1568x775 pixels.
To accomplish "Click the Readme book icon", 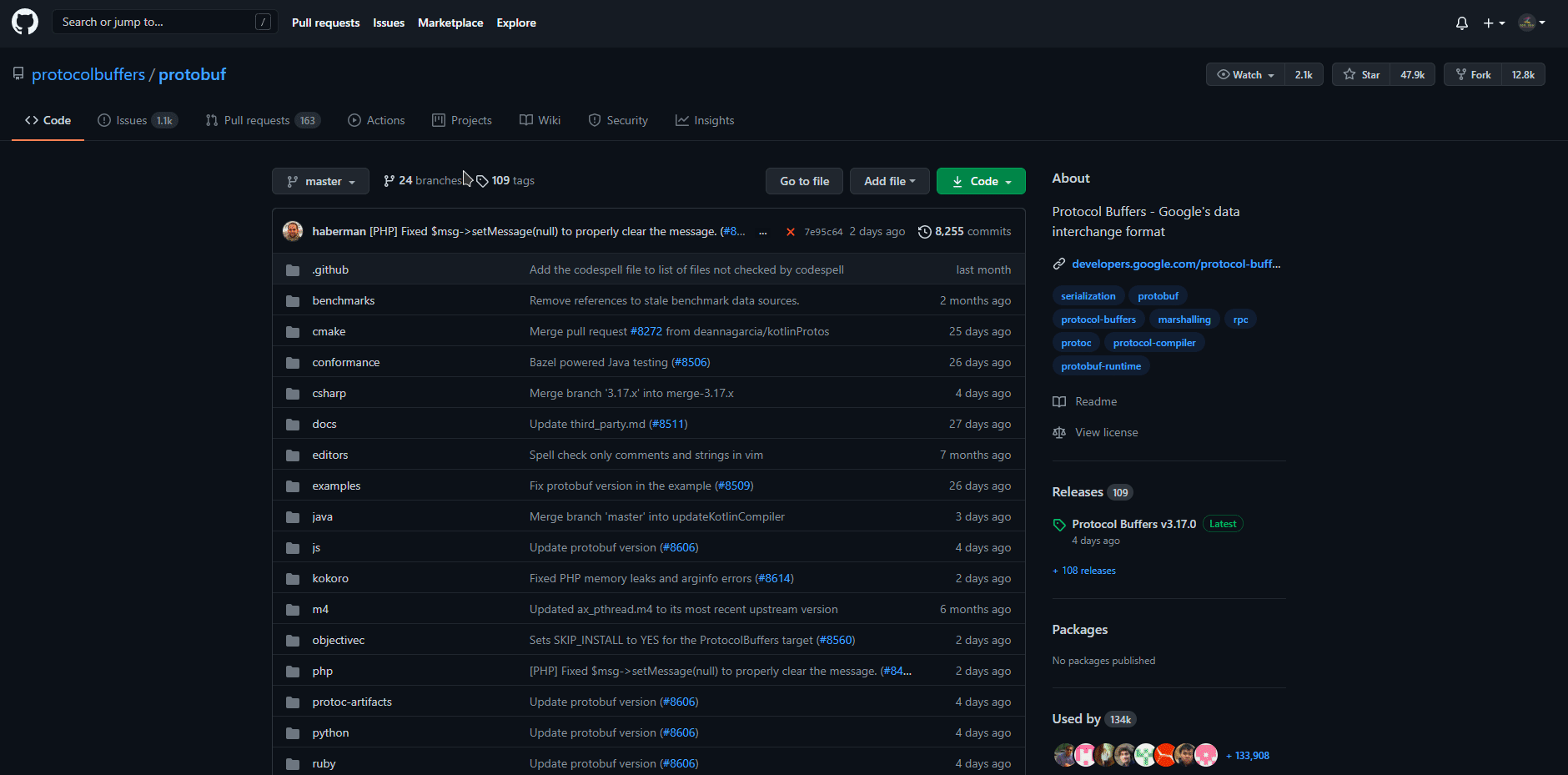I will 1059,401.
